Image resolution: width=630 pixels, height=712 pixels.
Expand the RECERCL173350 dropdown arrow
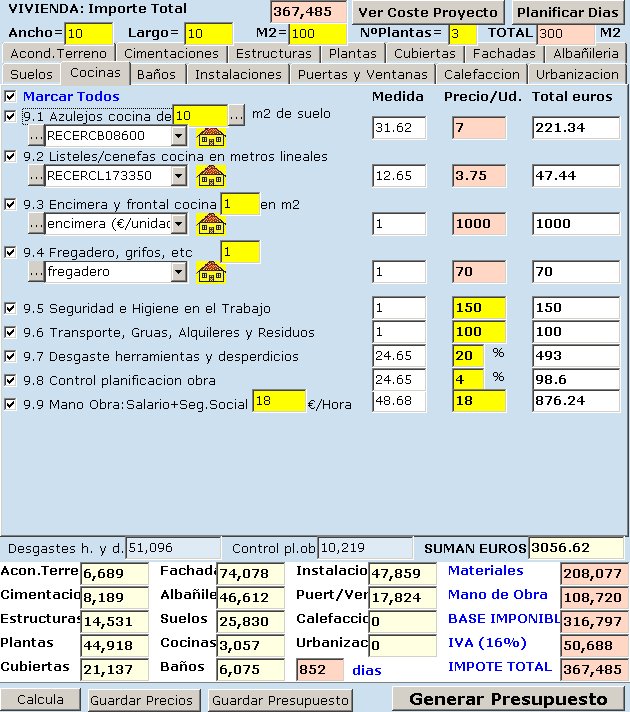(x=179, y=176)
